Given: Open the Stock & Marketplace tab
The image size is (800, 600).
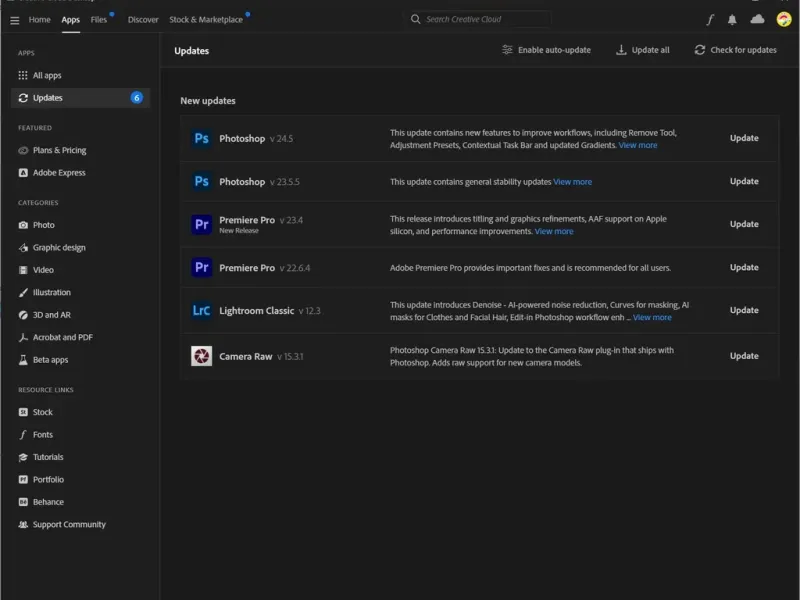Looking at the screenshot, I should (206, 20).
